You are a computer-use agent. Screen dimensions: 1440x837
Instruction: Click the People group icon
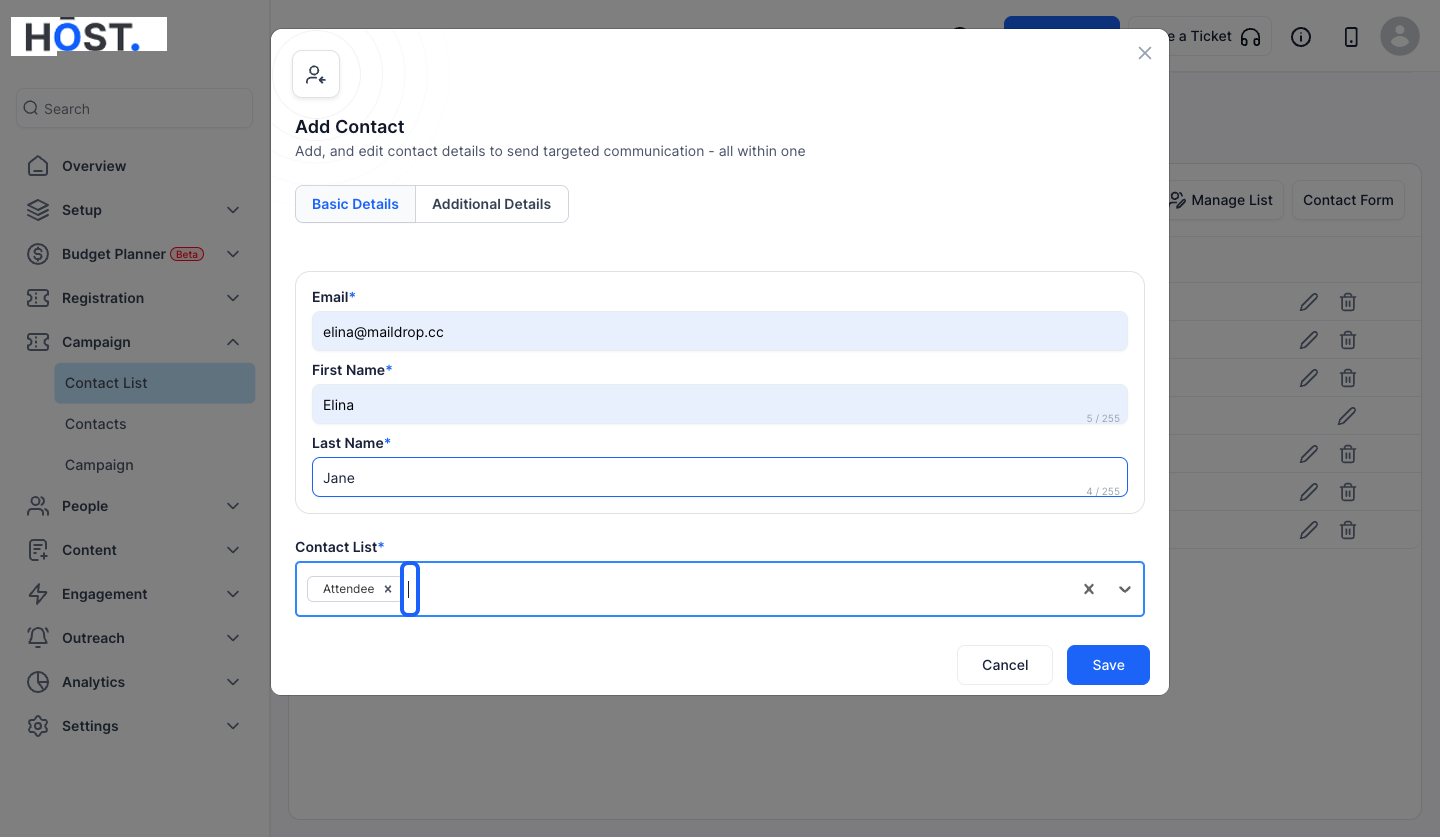point(38,506)
